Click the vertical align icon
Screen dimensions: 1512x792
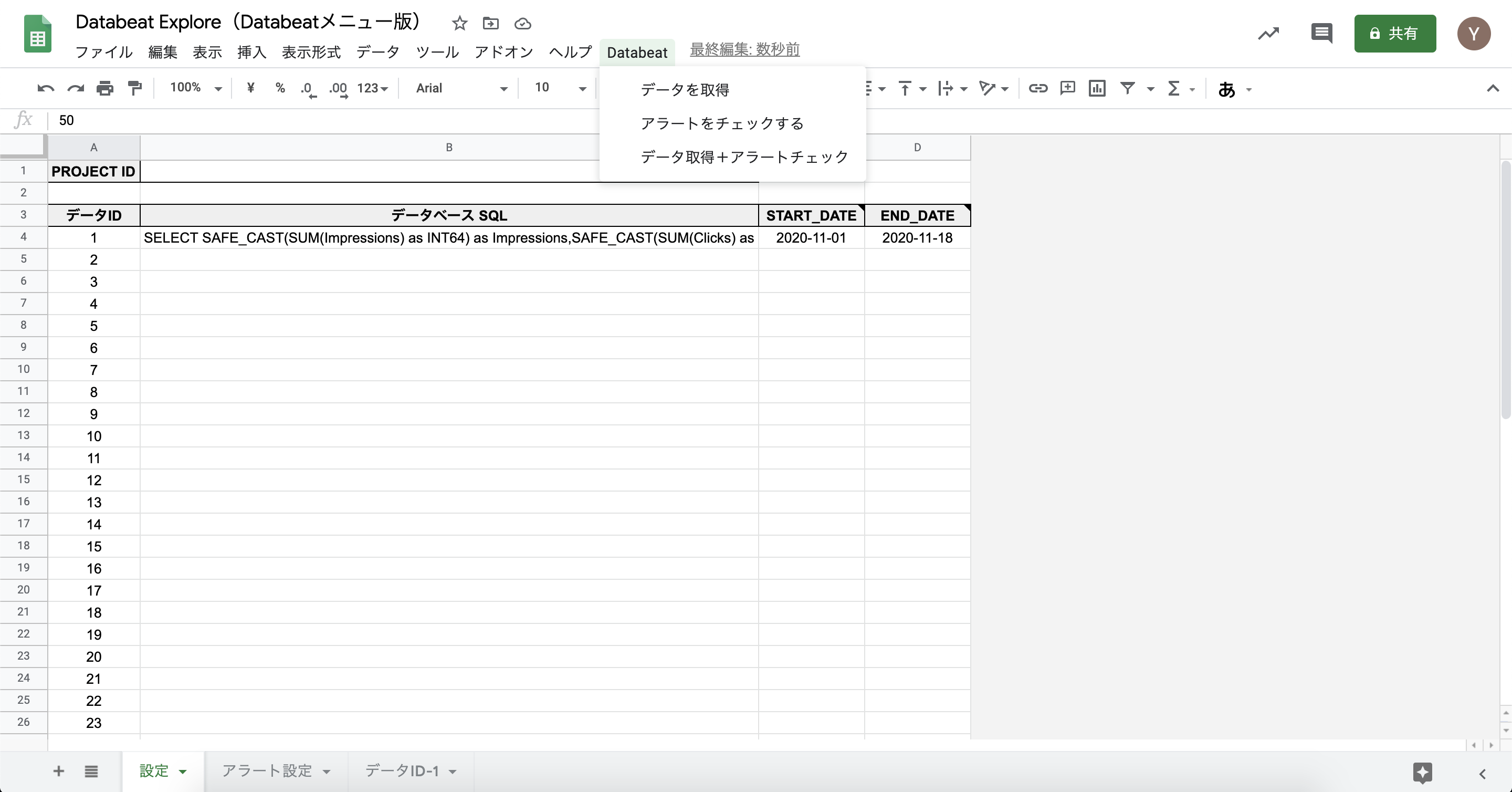coord(905,89)
